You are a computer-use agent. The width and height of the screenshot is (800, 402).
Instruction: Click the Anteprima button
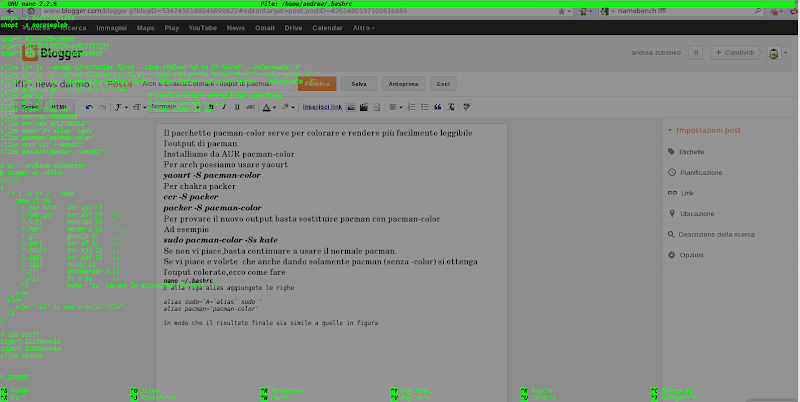[403, 84]
